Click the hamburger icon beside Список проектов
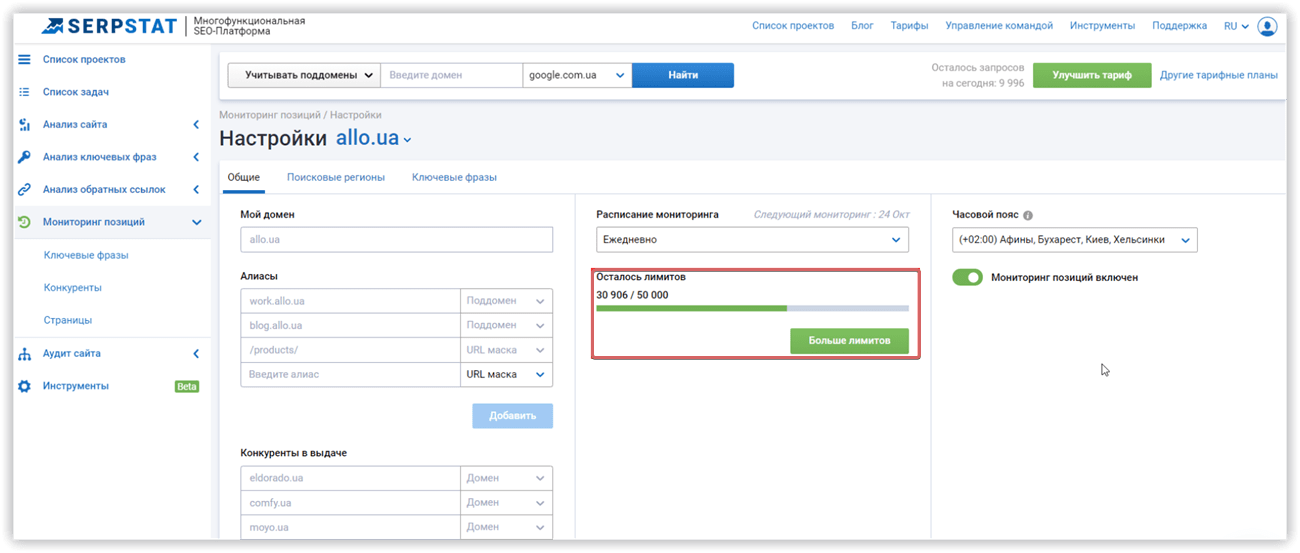Screen dimensions: 1300x553 [25, 59]
